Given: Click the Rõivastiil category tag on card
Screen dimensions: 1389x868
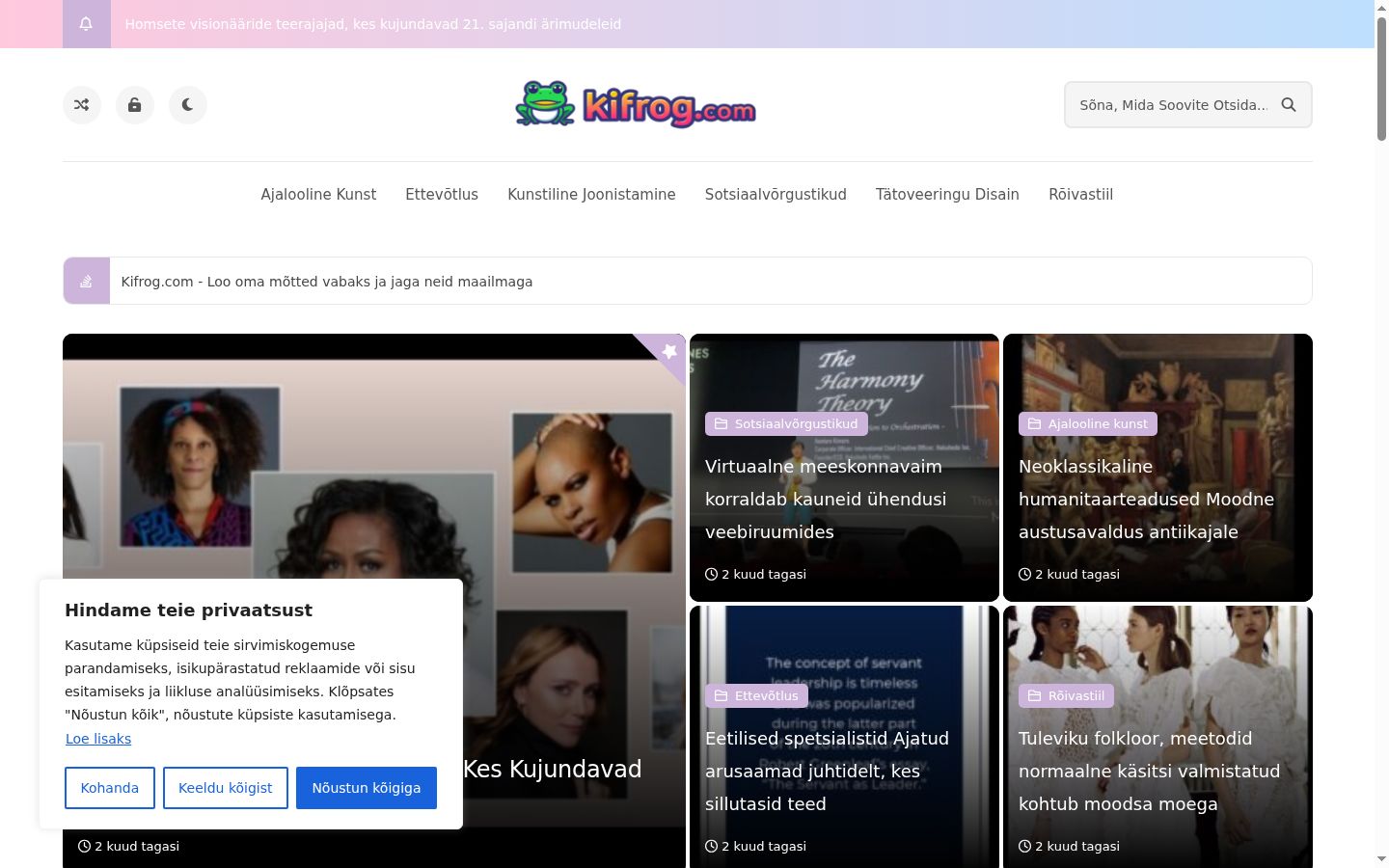Looking at the screenshot, I should 1066,696.
